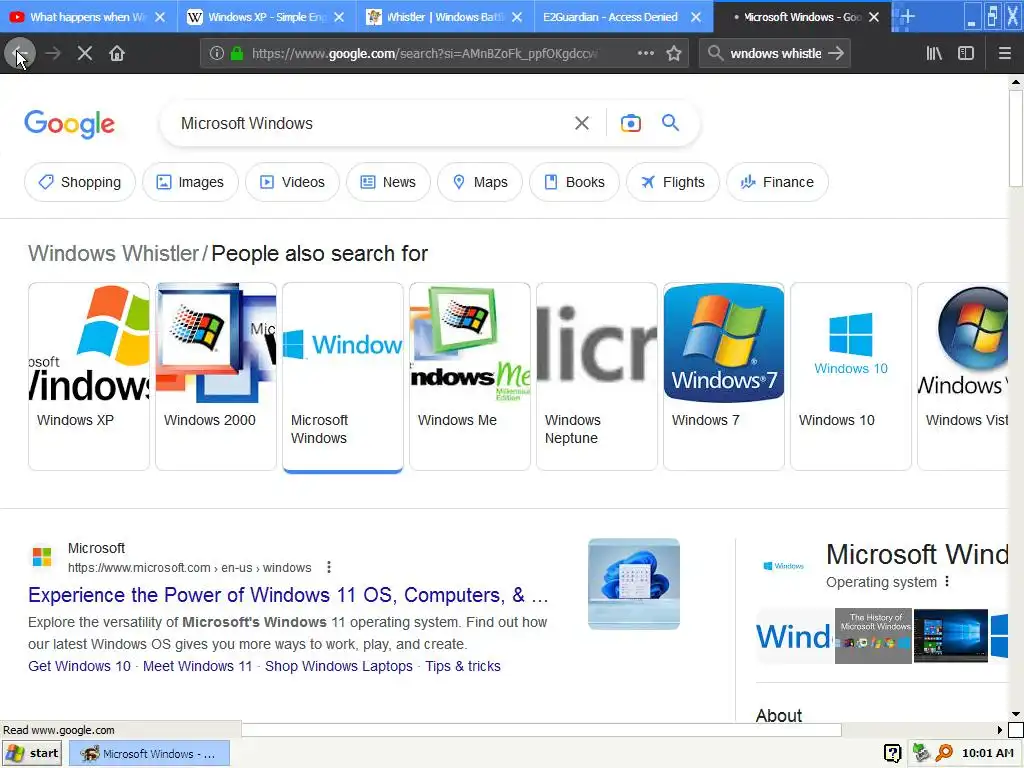
Task: Click the Windows 11 result thumbnail
Action: (x=633, y=584)
